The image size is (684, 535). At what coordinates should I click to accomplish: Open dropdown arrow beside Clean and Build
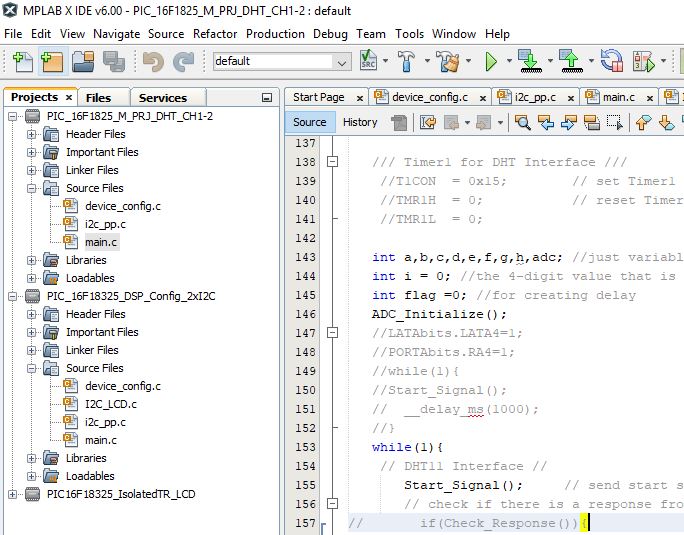pyautogui.click(x=468, y=61)
